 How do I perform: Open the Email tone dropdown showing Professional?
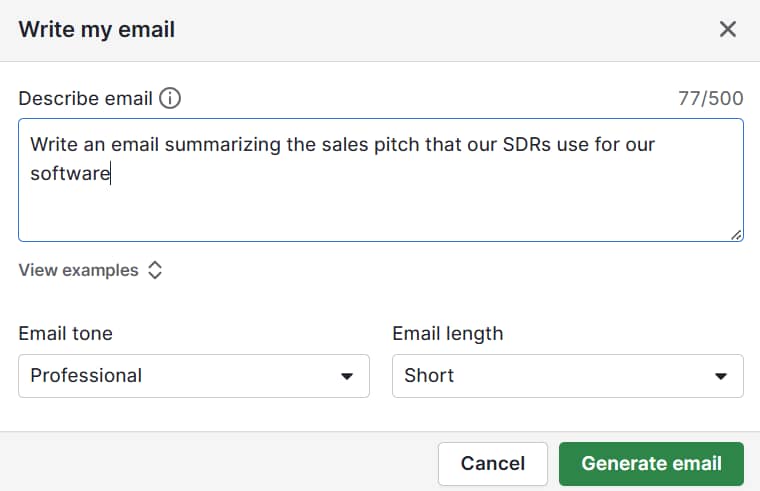coord(194,376)
